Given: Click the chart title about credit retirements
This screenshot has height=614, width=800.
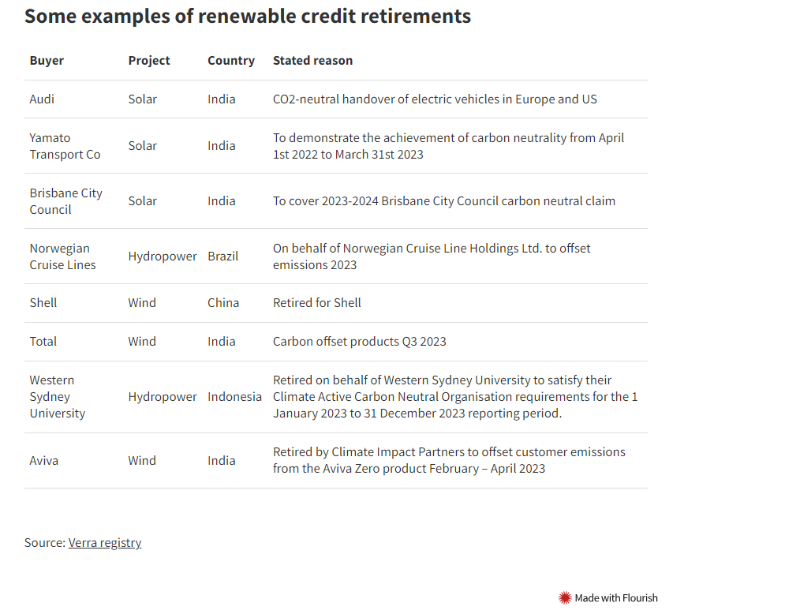Looking at the screenshot, I should click(x=247, y=16).
